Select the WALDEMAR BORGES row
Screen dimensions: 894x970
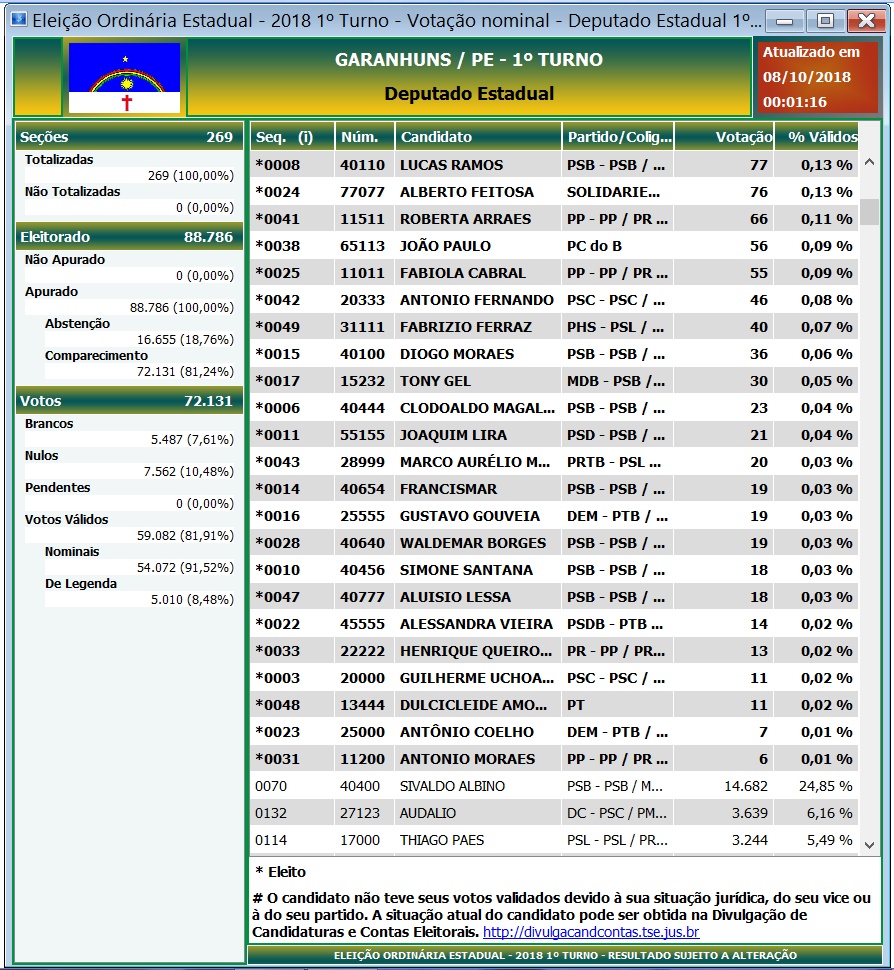point(554,543)
